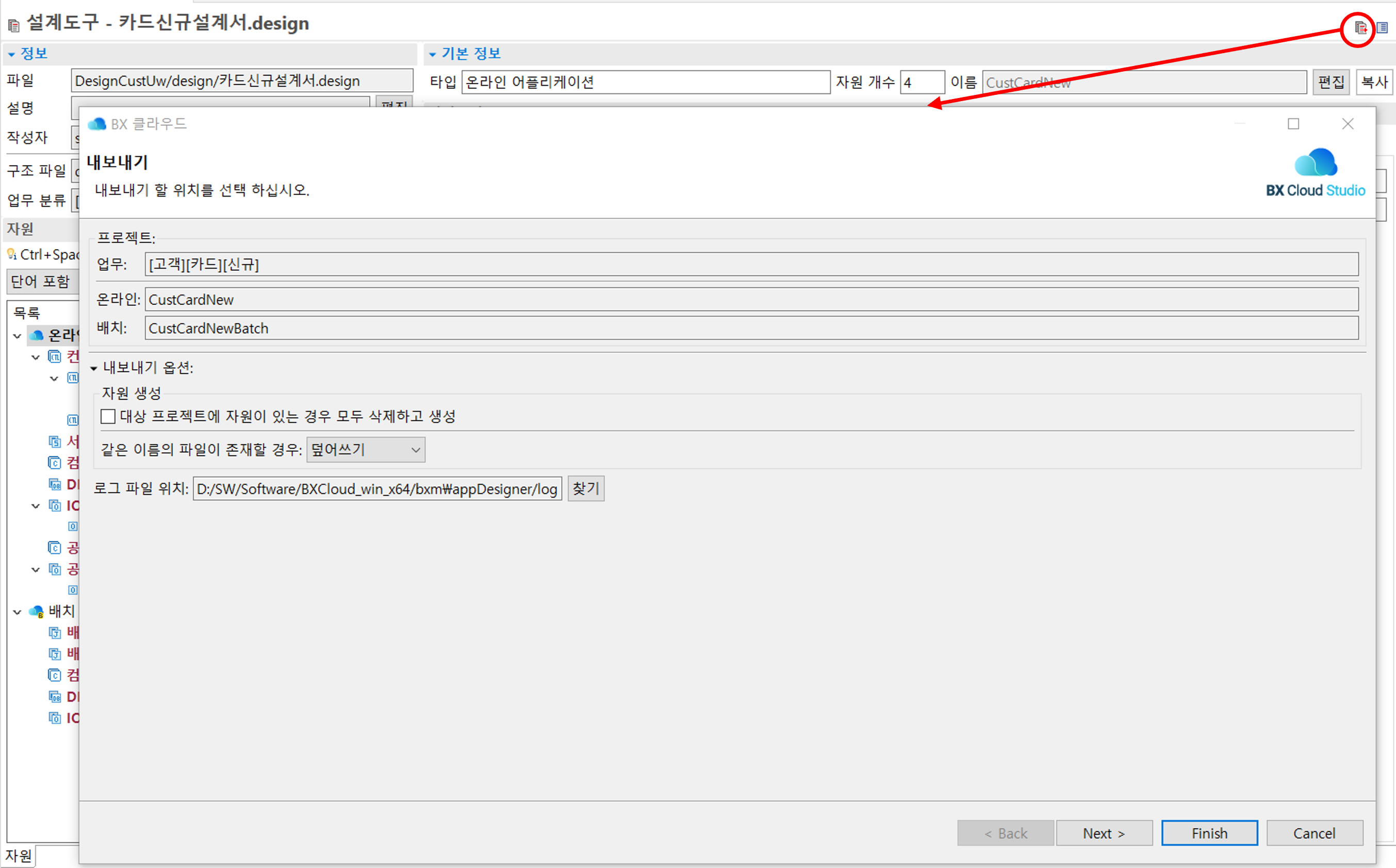The width and height of the screenshot is (1396, 868).
Task: Click the cloud icon with B badge beside 배치
Action: pyautogui.click(x=36, y=611)
